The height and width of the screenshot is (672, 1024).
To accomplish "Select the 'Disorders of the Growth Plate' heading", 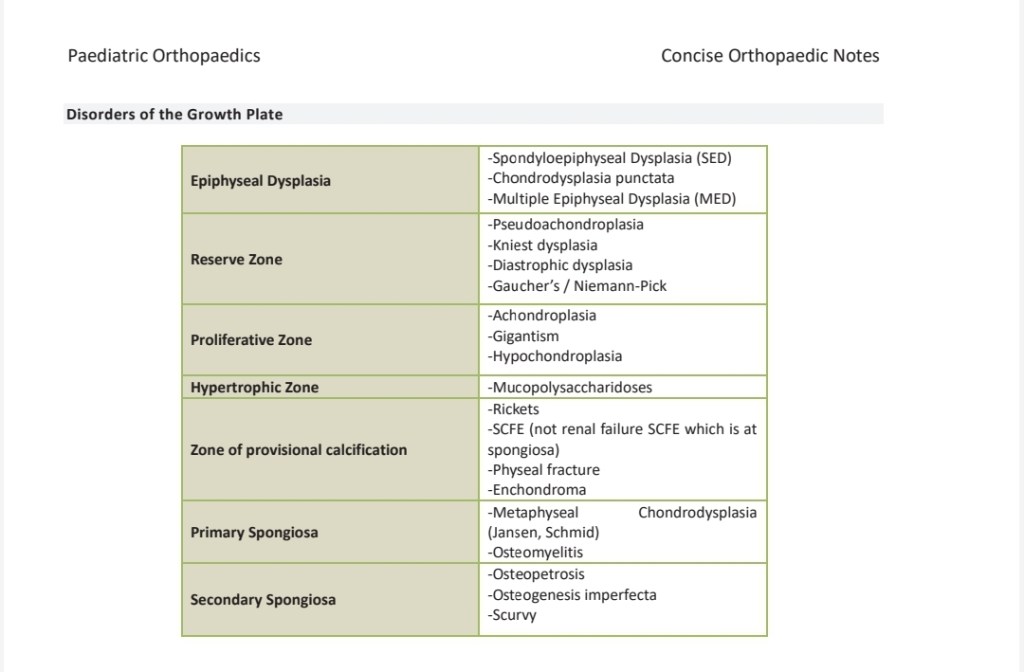I will [x=174, y=114].
